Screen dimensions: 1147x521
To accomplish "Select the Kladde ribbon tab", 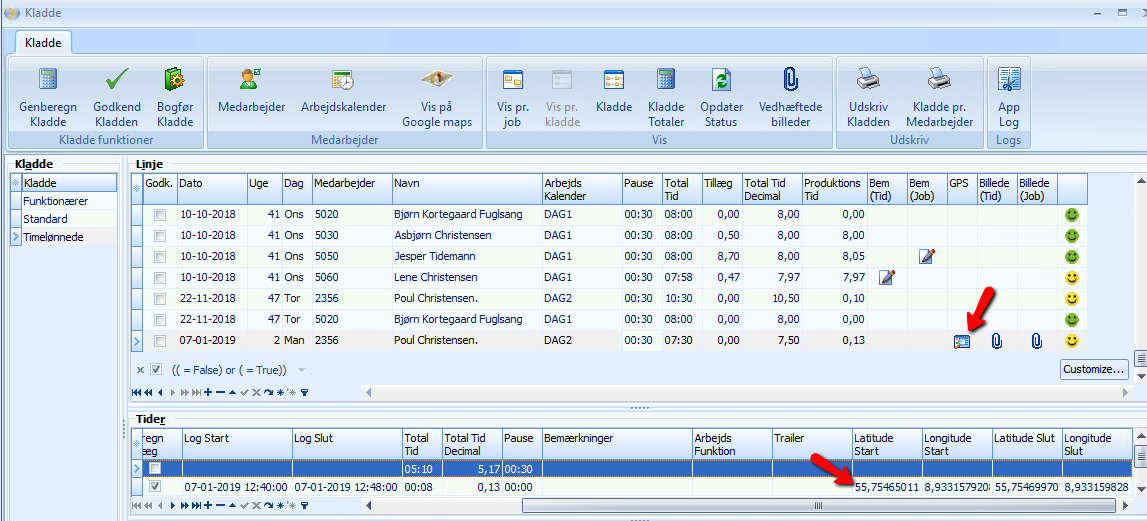I will (x=43, y=43).
